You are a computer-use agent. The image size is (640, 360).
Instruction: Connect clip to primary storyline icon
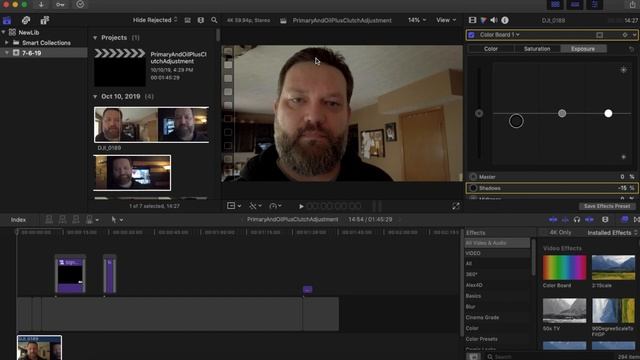[x=49, y=220]
